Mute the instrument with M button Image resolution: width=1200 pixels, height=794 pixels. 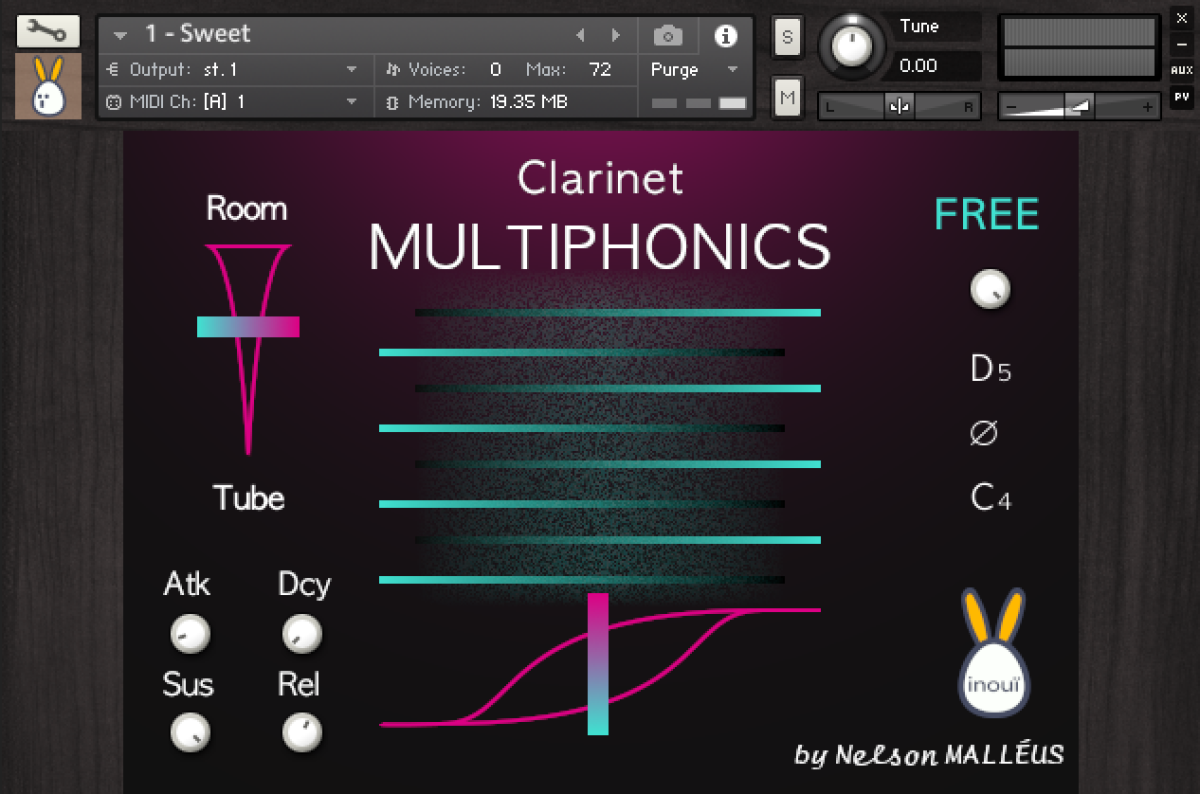[787, 97]
